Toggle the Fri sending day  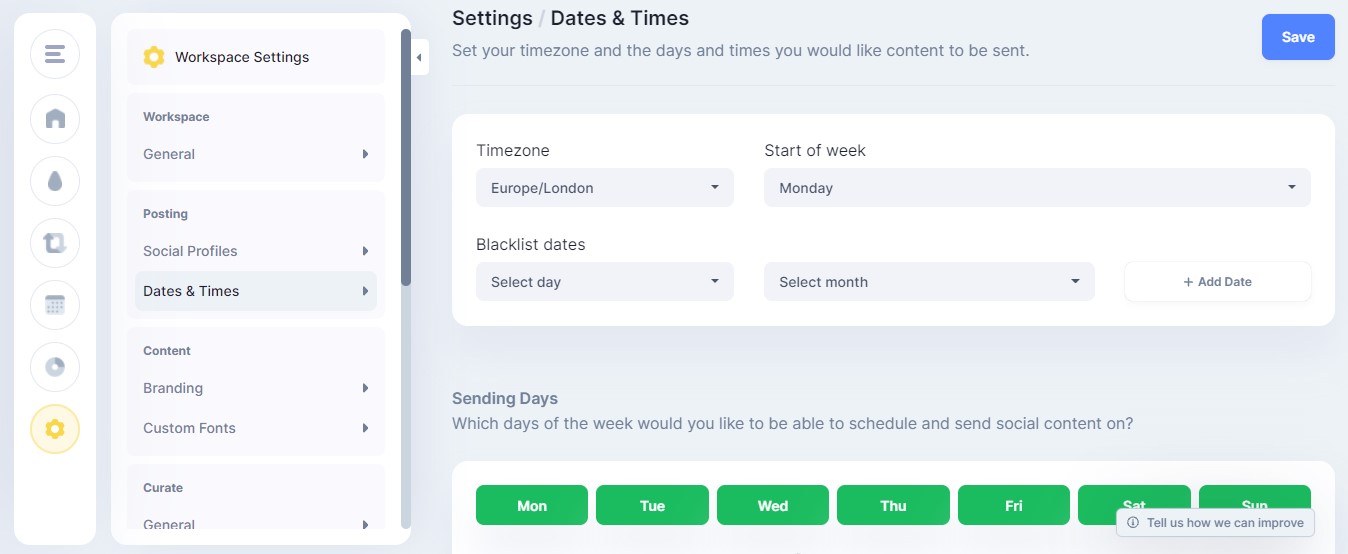click(x=1014, y=505)
